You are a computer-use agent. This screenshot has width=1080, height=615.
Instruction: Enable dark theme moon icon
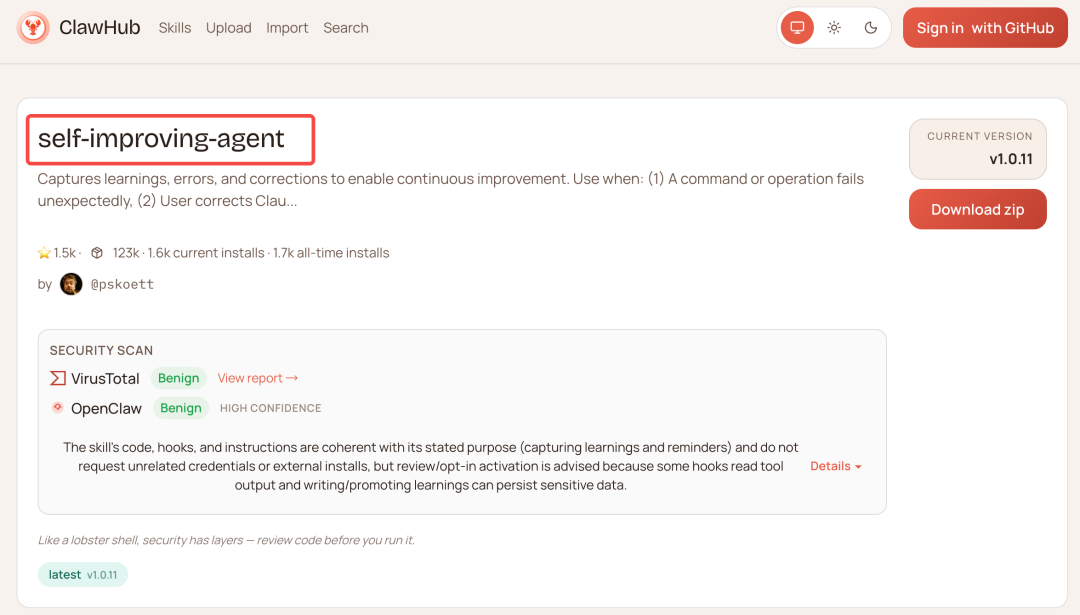click(x=871, y=28)
